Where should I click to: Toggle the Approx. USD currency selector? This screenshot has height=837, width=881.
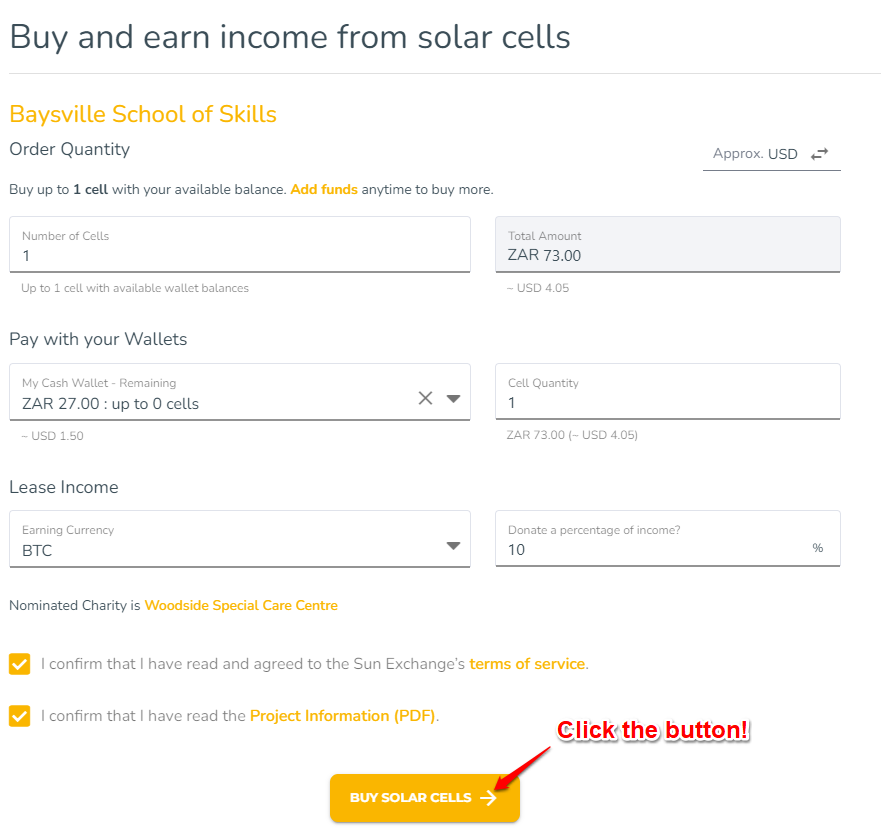coord(771,154)
